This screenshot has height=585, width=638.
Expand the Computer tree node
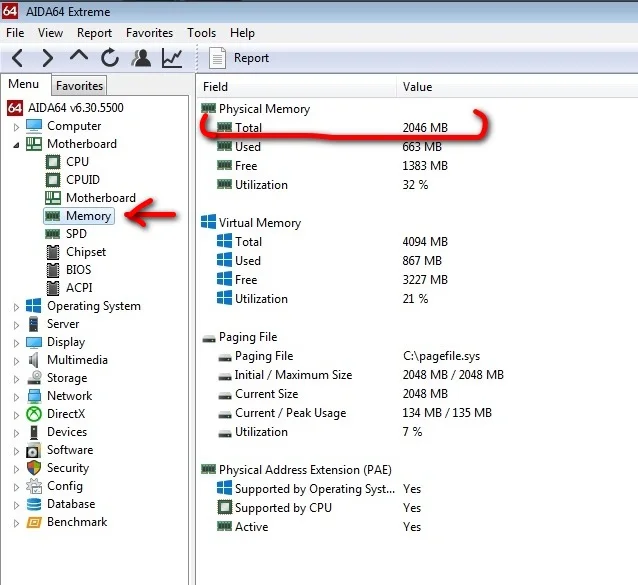click(x=16, y=127)
